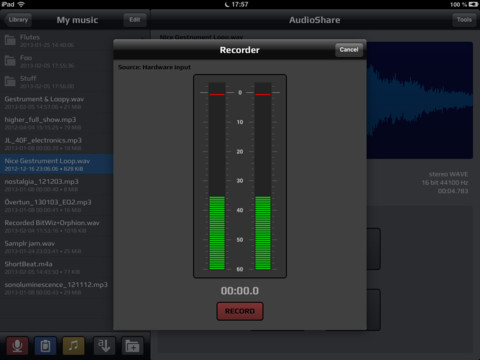Select nostalgia_121203.mp3
The height and width of the screenshot is (360, 480).
tap(57, 185)
